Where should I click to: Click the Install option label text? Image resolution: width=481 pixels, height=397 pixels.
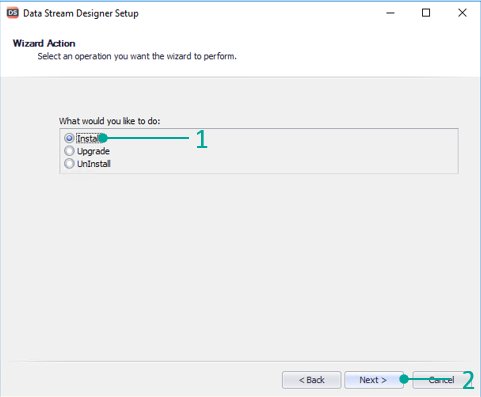point(88,138)
